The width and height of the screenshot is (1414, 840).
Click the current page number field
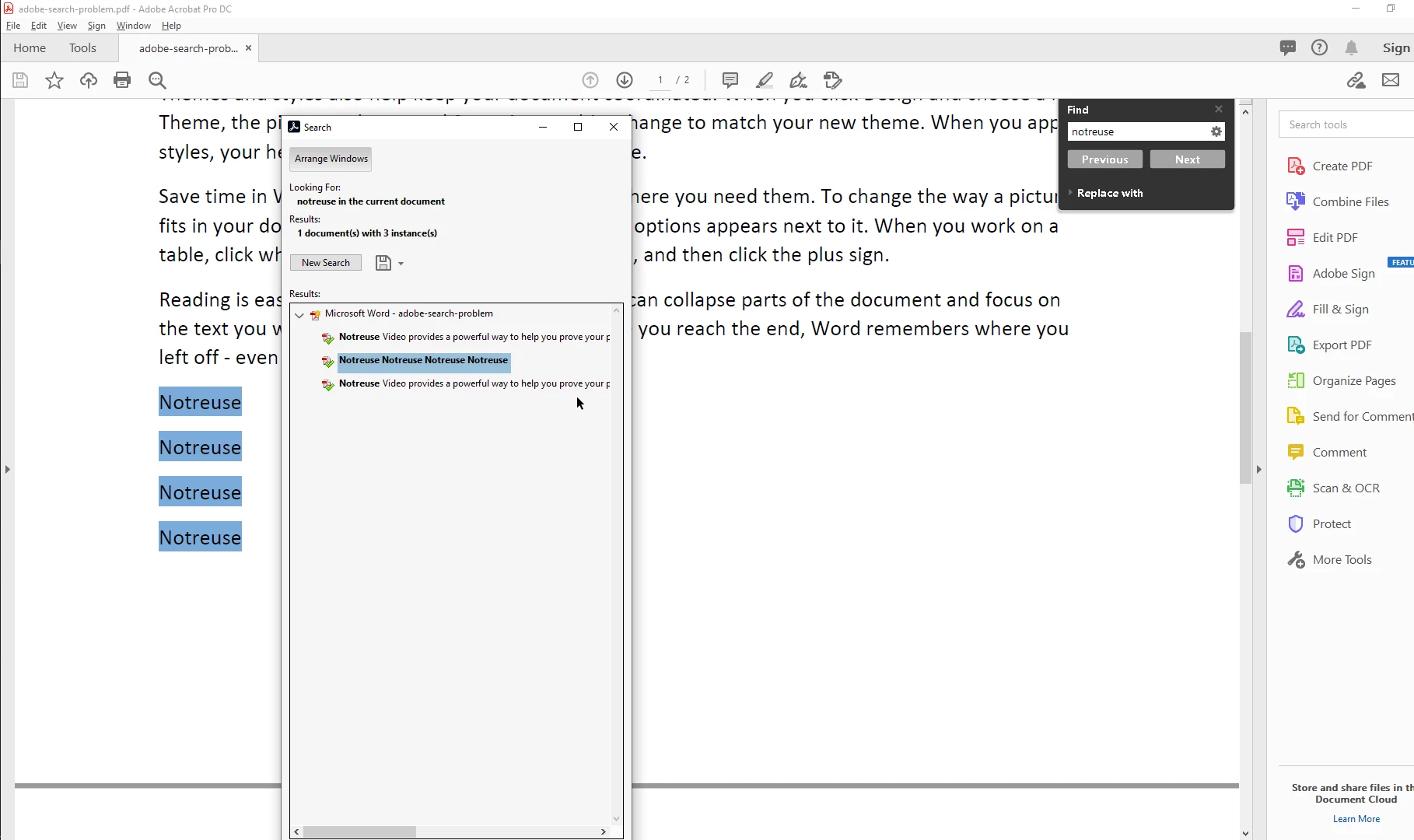[660, 80]
